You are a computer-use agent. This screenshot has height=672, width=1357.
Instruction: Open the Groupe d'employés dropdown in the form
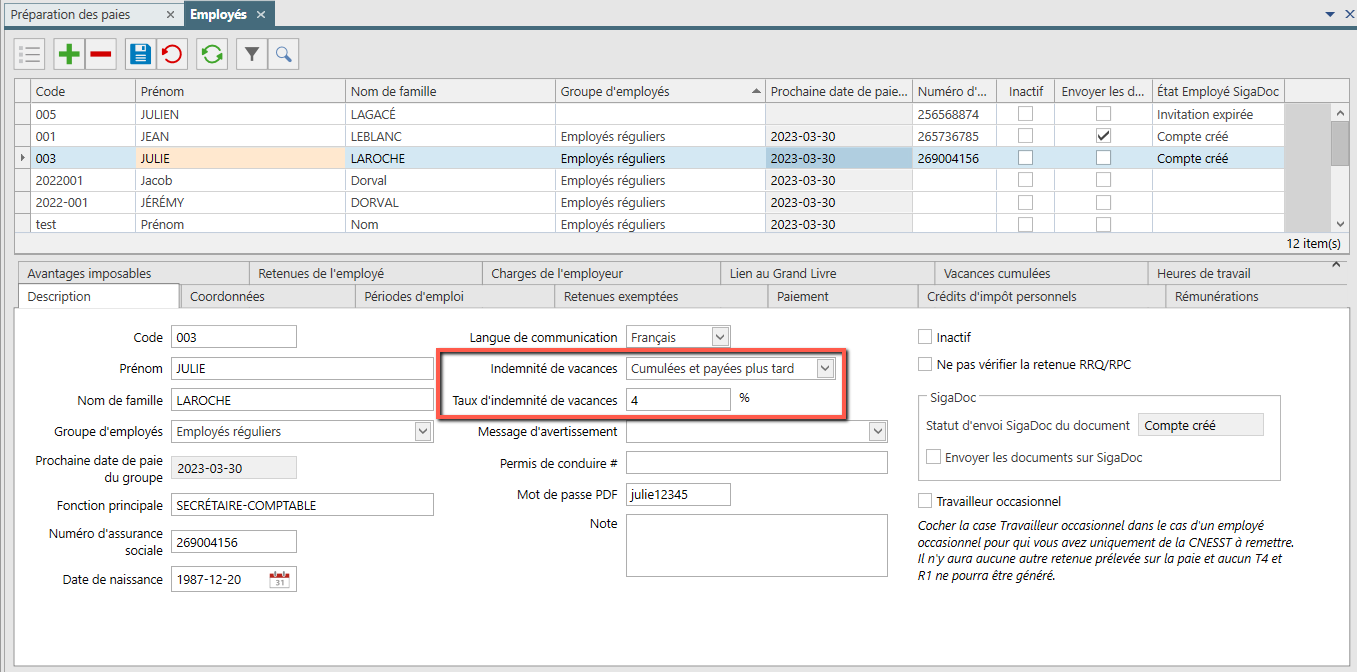[x=423, y=432]
